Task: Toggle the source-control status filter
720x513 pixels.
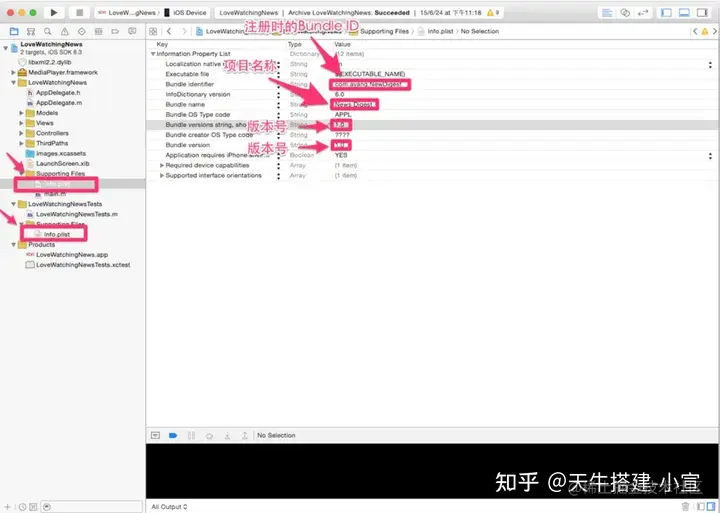Action: pyautogui.click(x=33, y=507)
